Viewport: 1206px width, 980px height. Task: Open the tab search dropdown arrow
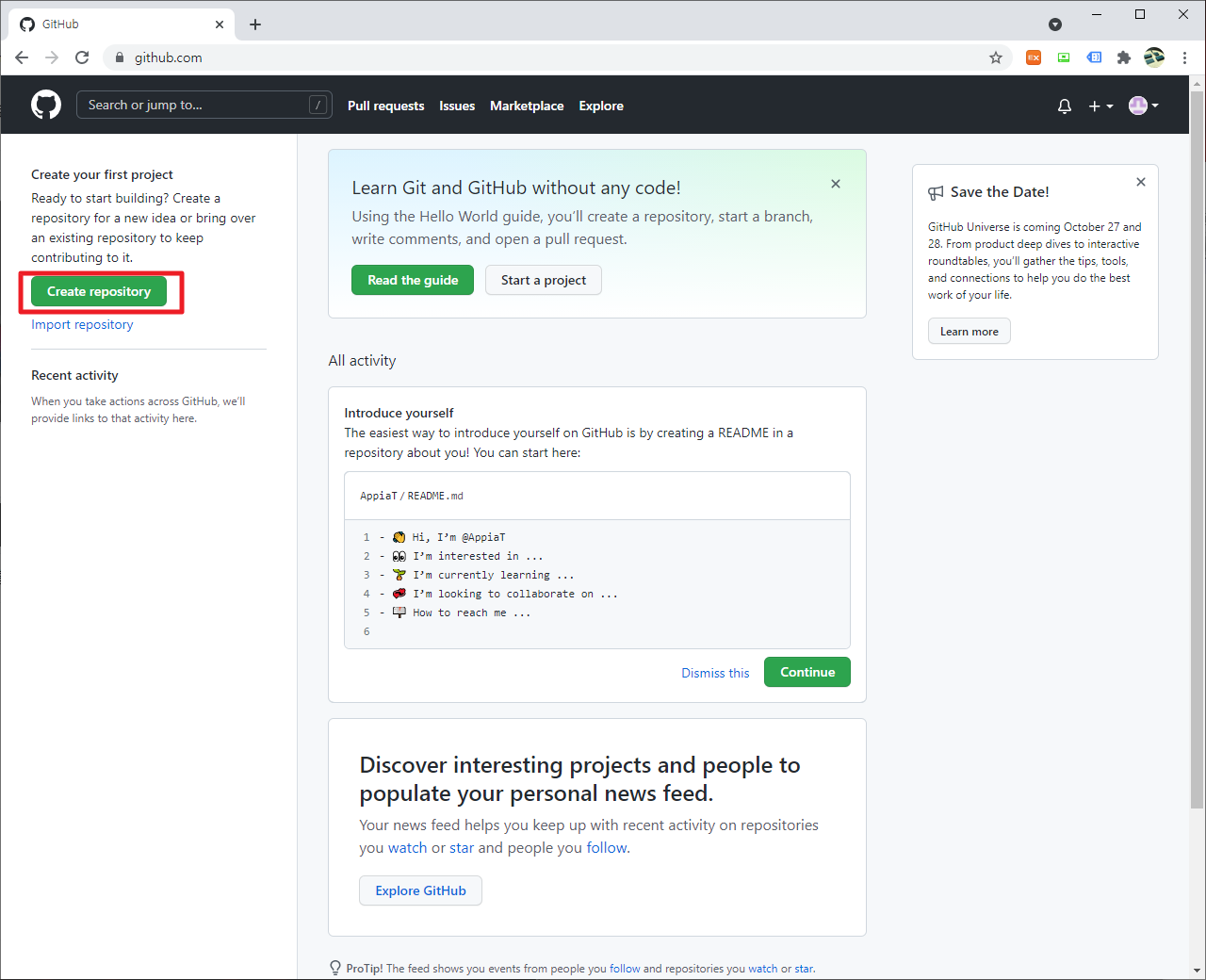[1055, 24]
